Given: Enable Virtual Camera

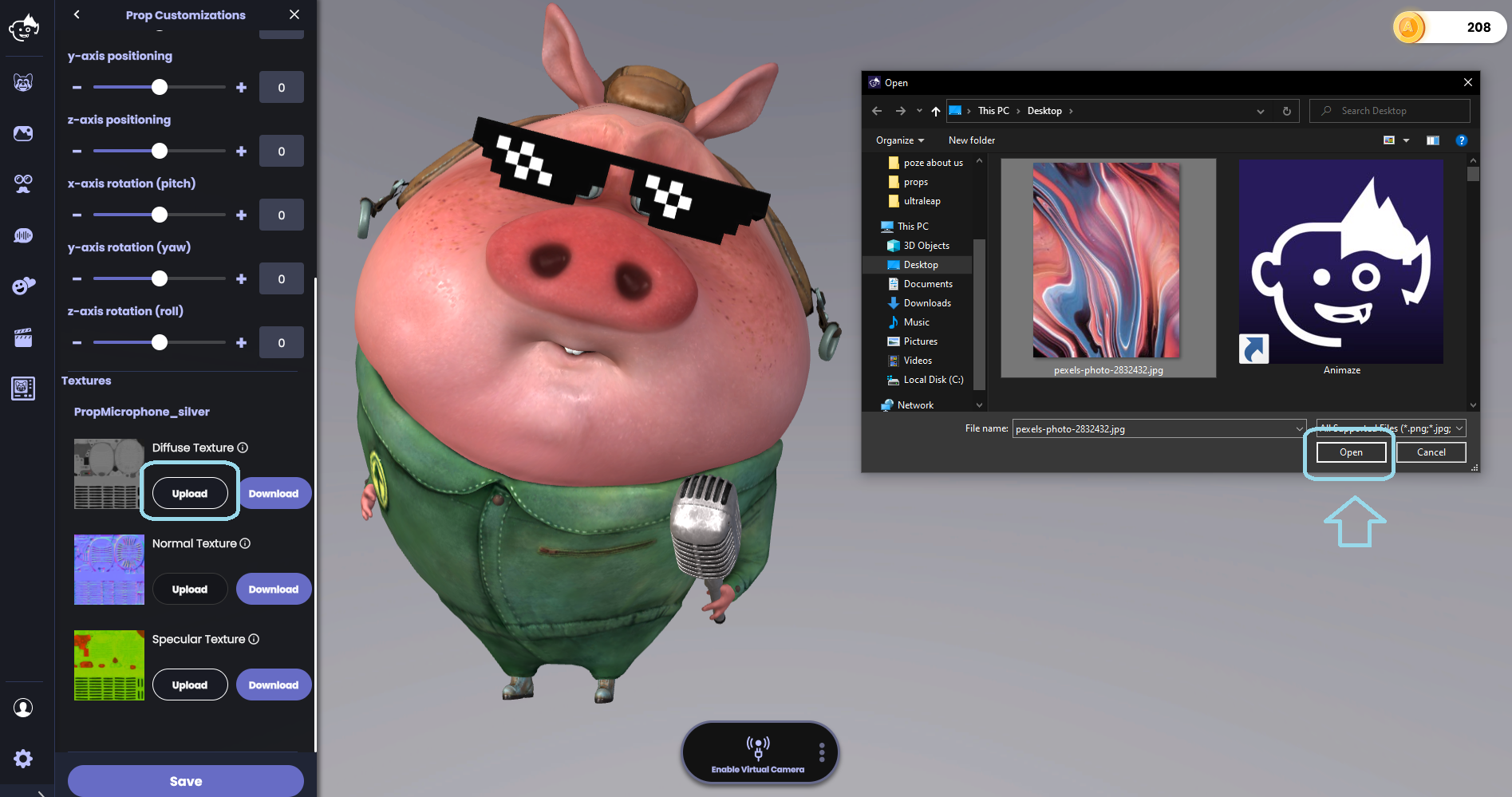Looking at the screenshot, I should tap(758, 752).
